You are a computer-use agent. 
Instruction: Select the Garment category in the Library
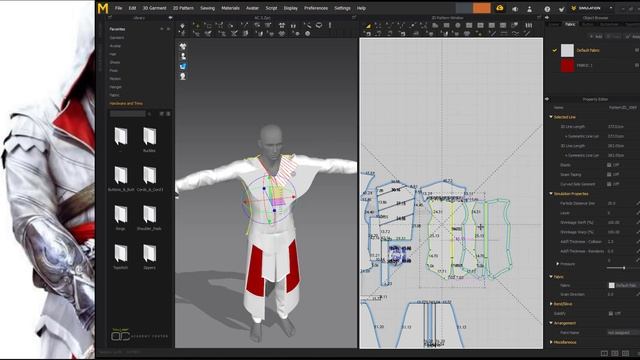tap(117, 38)
